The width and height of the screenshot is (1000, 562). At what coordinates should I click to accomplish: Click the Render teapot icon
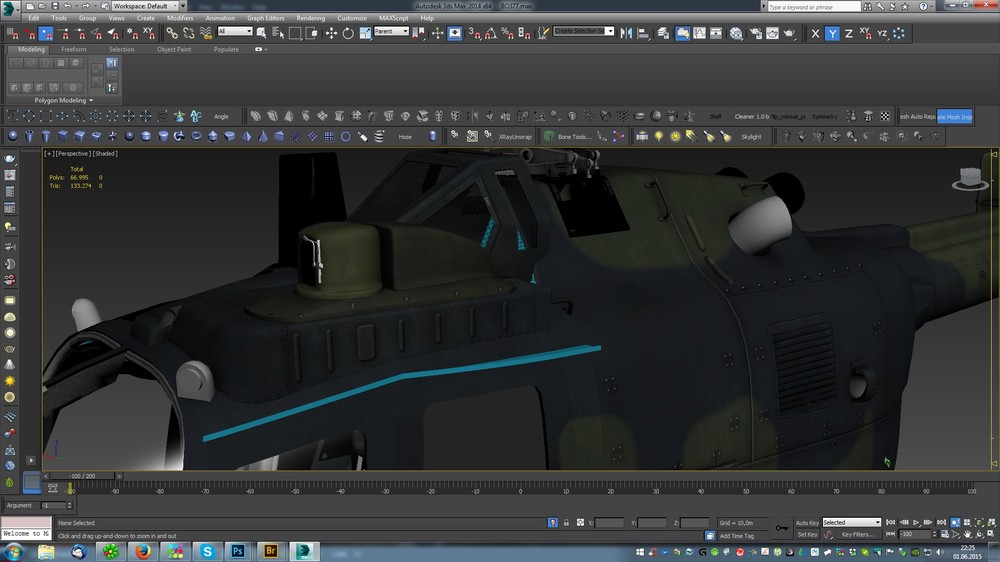(x=789, y=33)
